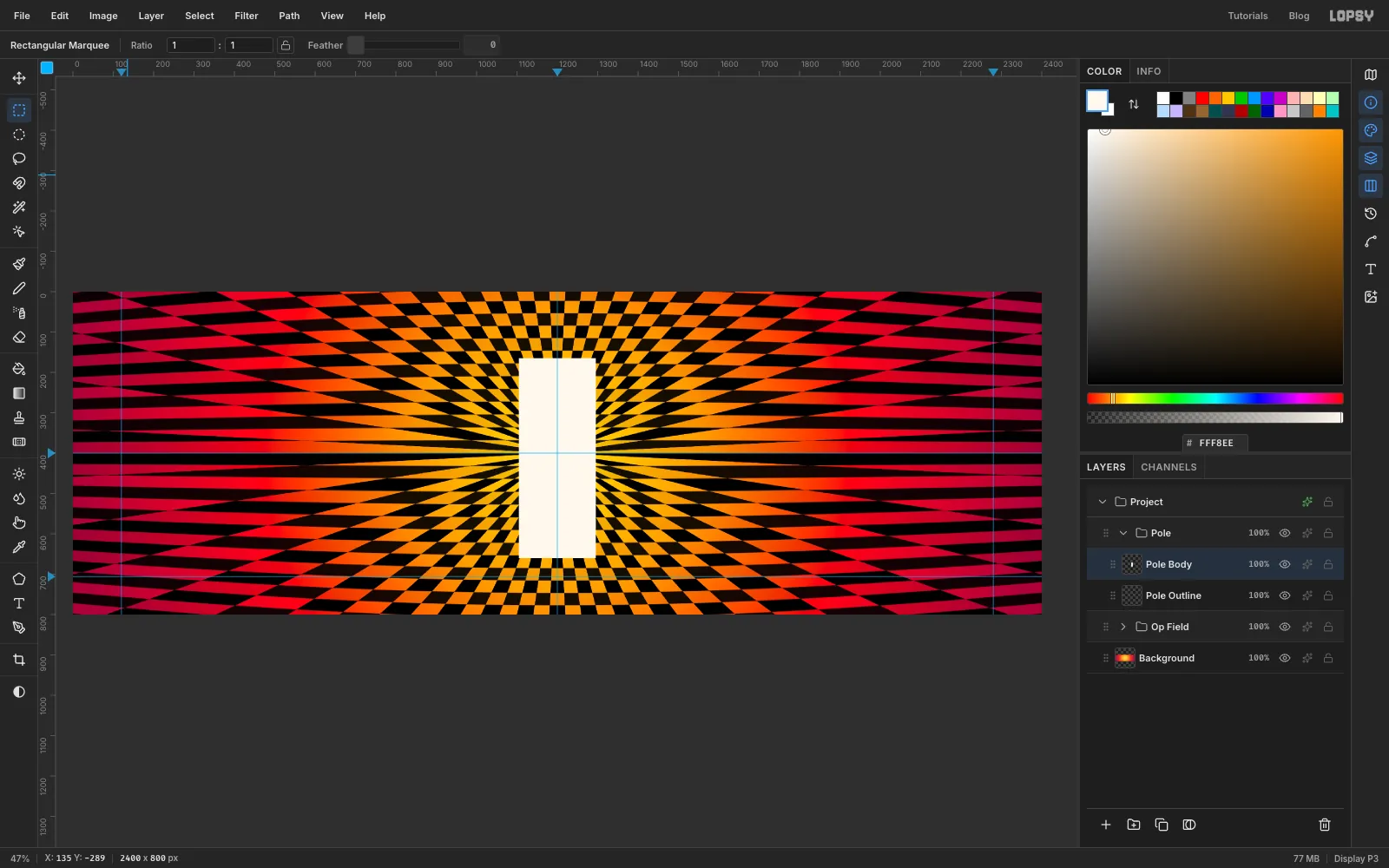The width and height of the screenshot is (1389, 868).
Task: Select the Pencil tool
Action: click(19, 288)
